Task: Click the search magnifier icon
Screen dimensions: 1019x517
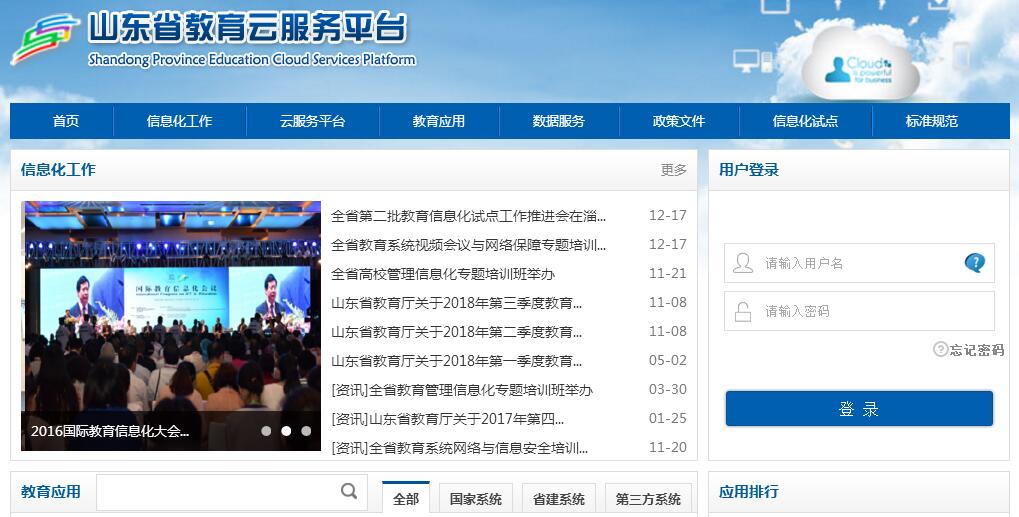Action: click(x=349, y=491)
